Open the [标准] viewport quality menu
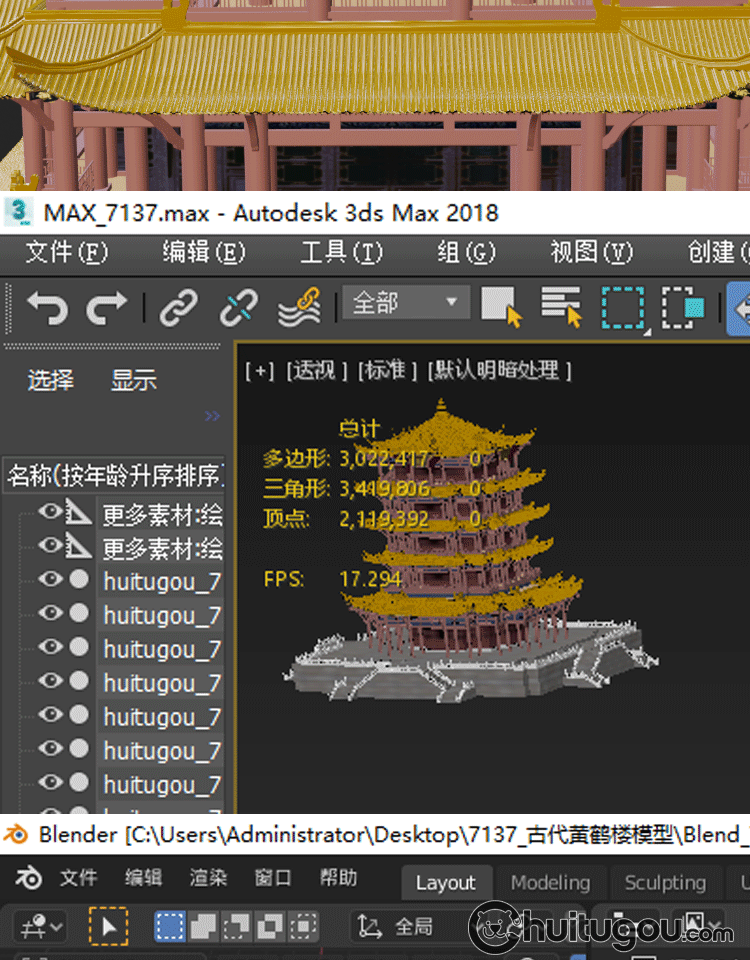This screenshot has height=960, width=750. [x=387, y=370]
